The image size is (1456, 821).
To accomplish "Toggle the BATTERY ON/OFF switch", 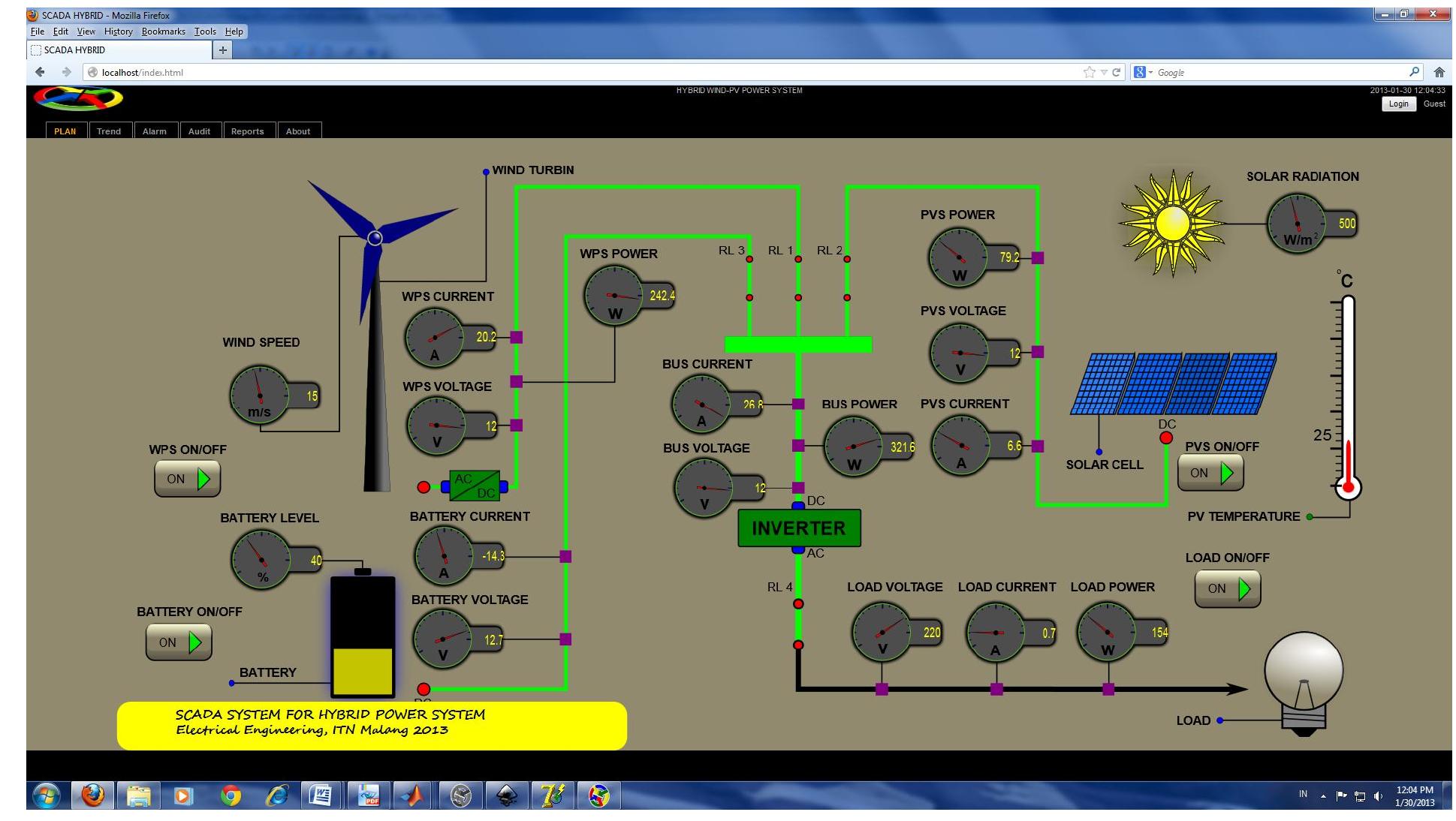I will tap(178, 642).
